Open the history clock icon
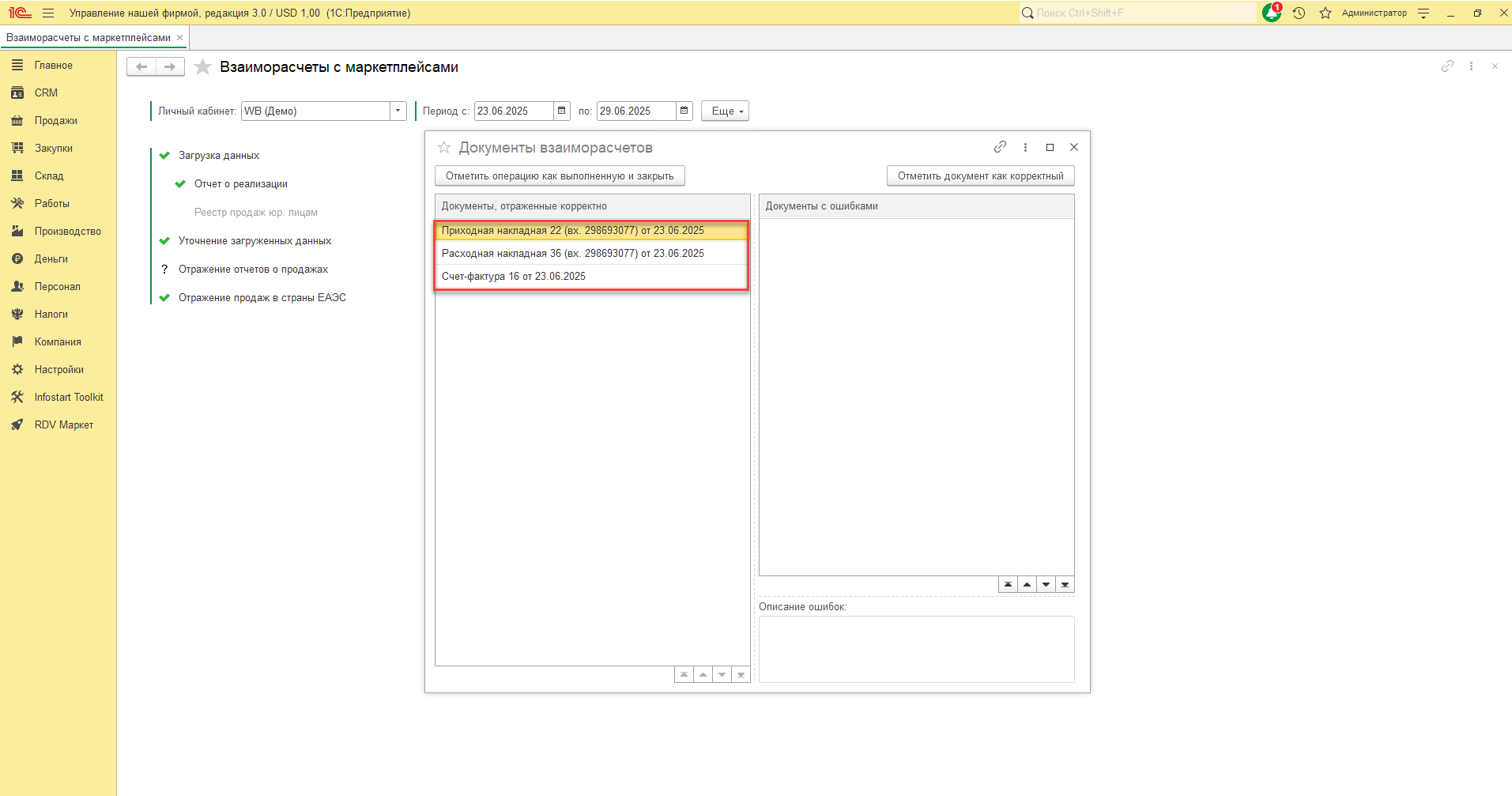Image resolution: width=1512 pixels, height=796 pixels. (1299, 13)
